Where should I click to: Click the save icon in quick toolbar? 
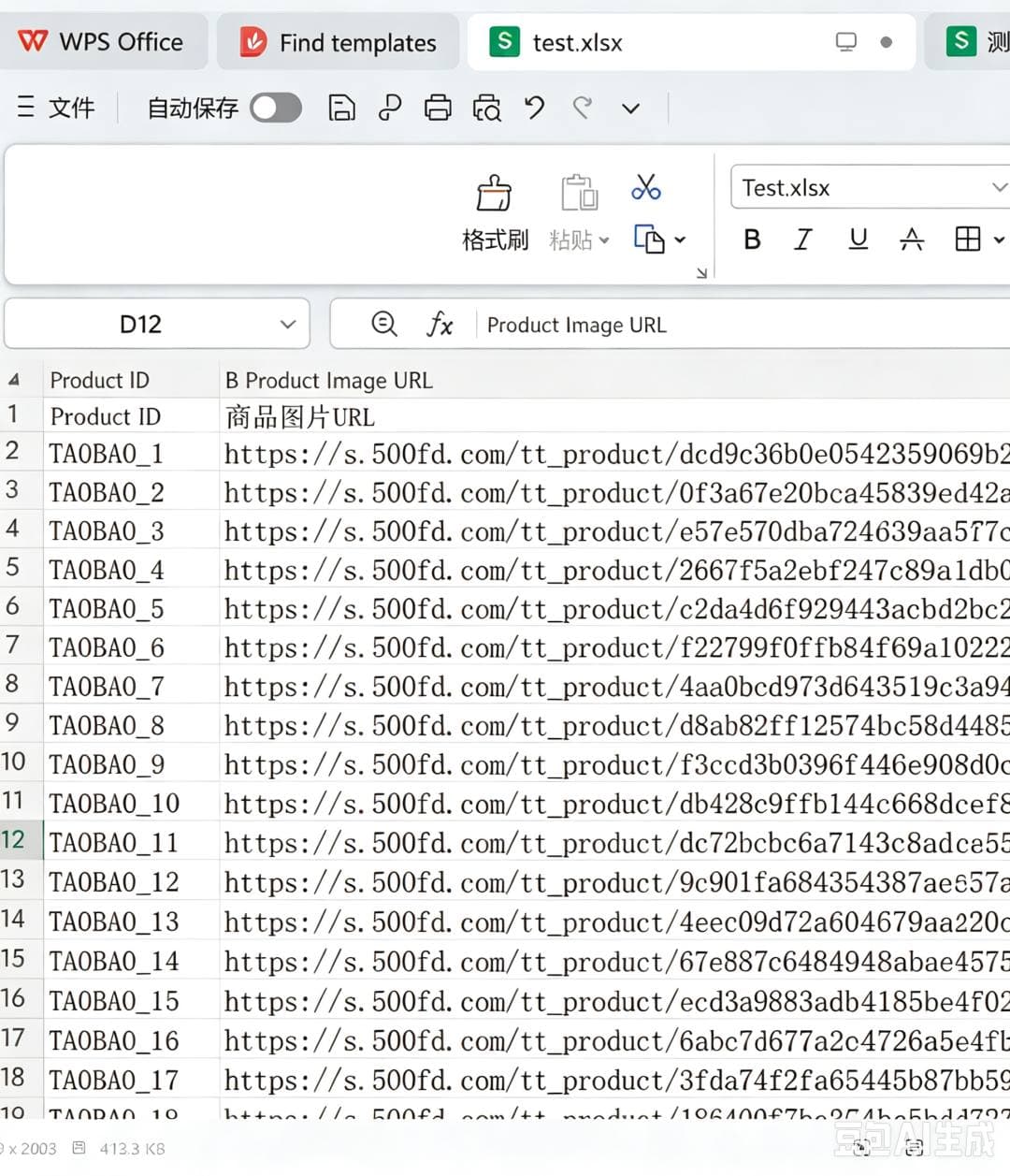[x=341, y=109]
